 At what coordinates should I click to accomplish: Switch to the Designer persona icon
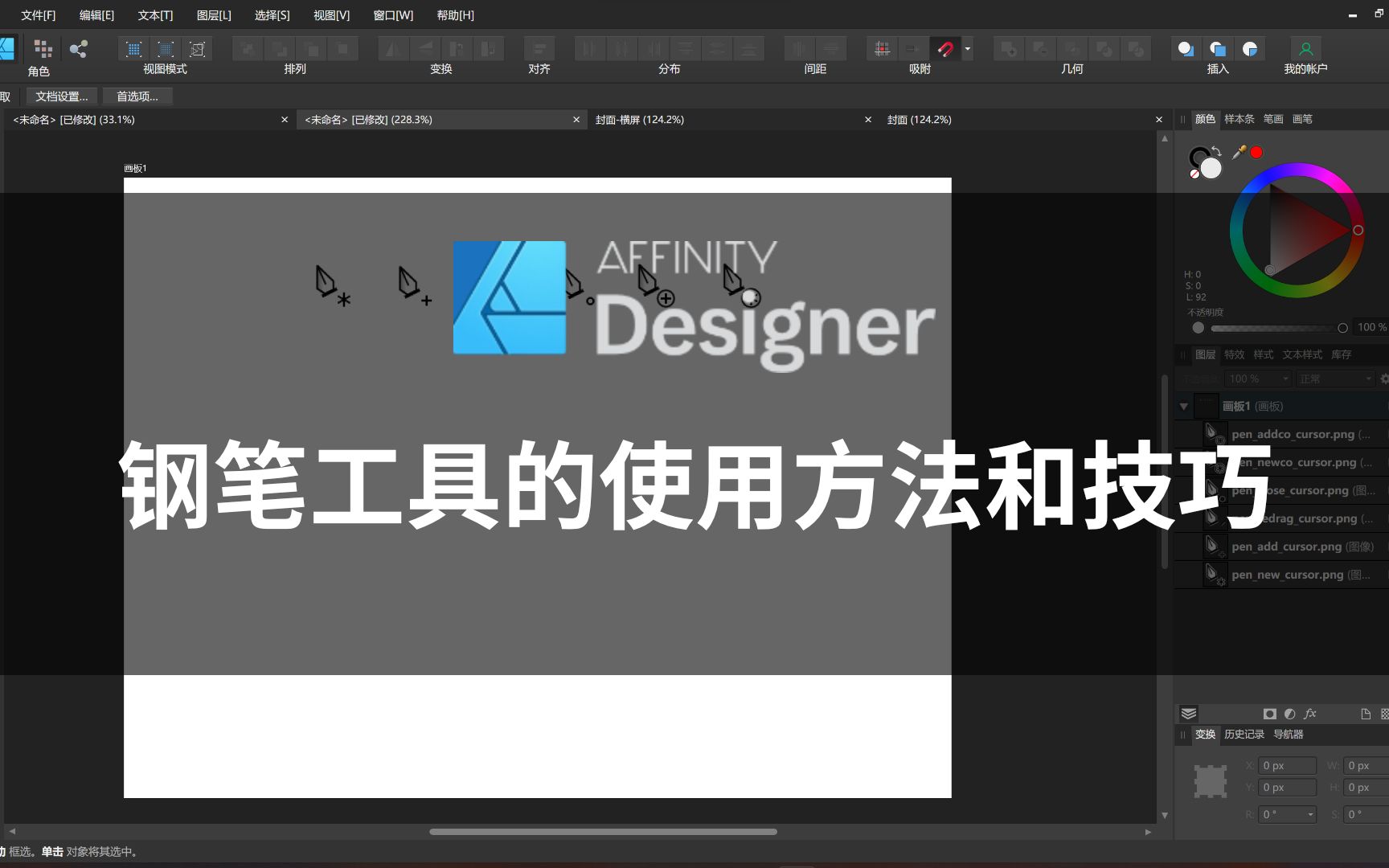6,49
